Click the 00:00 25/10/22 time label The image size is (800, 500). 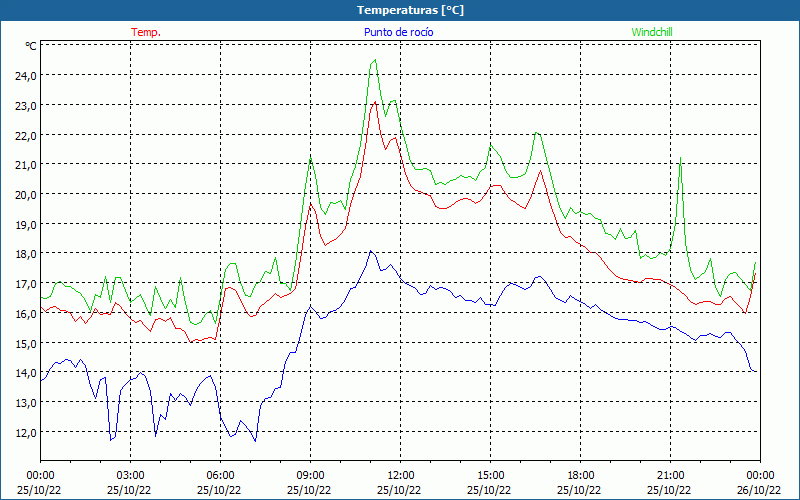[39, 483]
